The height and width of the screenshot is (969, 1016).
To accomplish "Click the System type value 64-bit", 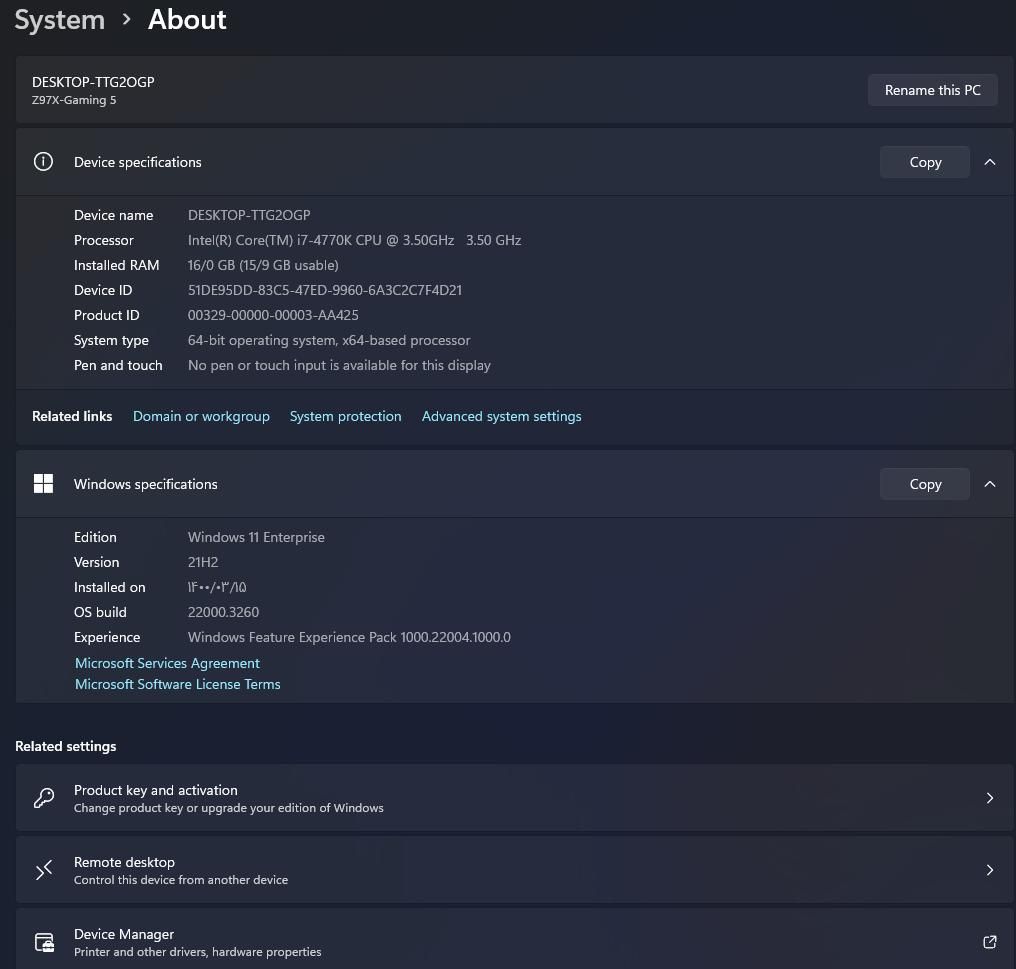I will 329,340.
